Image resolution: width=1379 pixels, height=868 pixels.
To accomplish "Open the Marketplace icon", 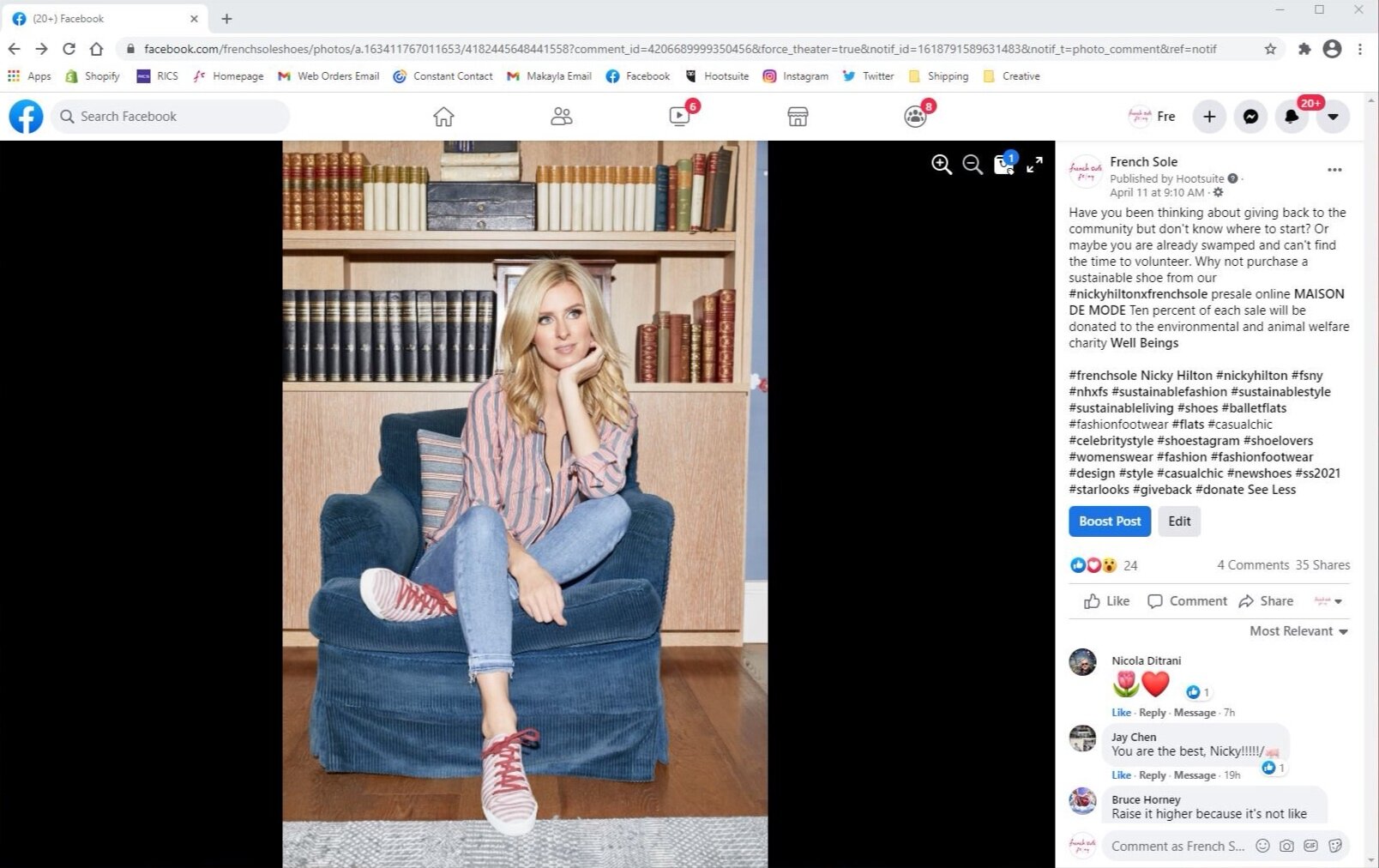I will pos(798,117).
